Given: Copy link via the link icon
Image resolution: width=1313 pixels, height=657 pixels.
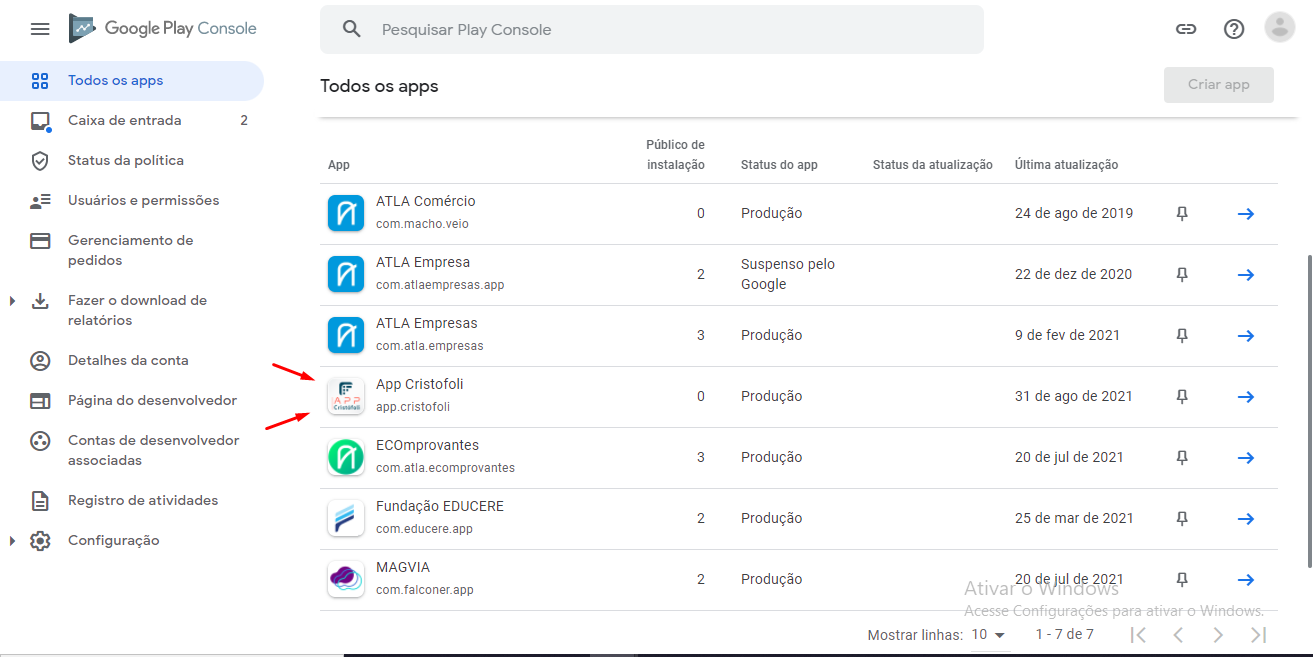Looking at the screenshot, I should tap(1186, 29).
